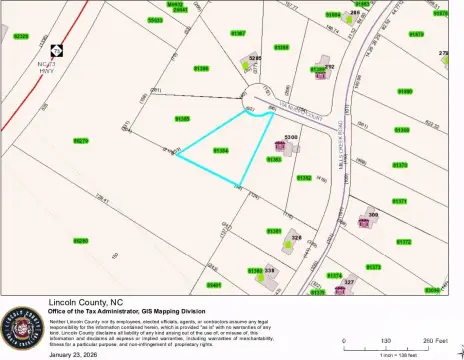Select parcel label 91370

pyautogui.click(x=400, y=165)
